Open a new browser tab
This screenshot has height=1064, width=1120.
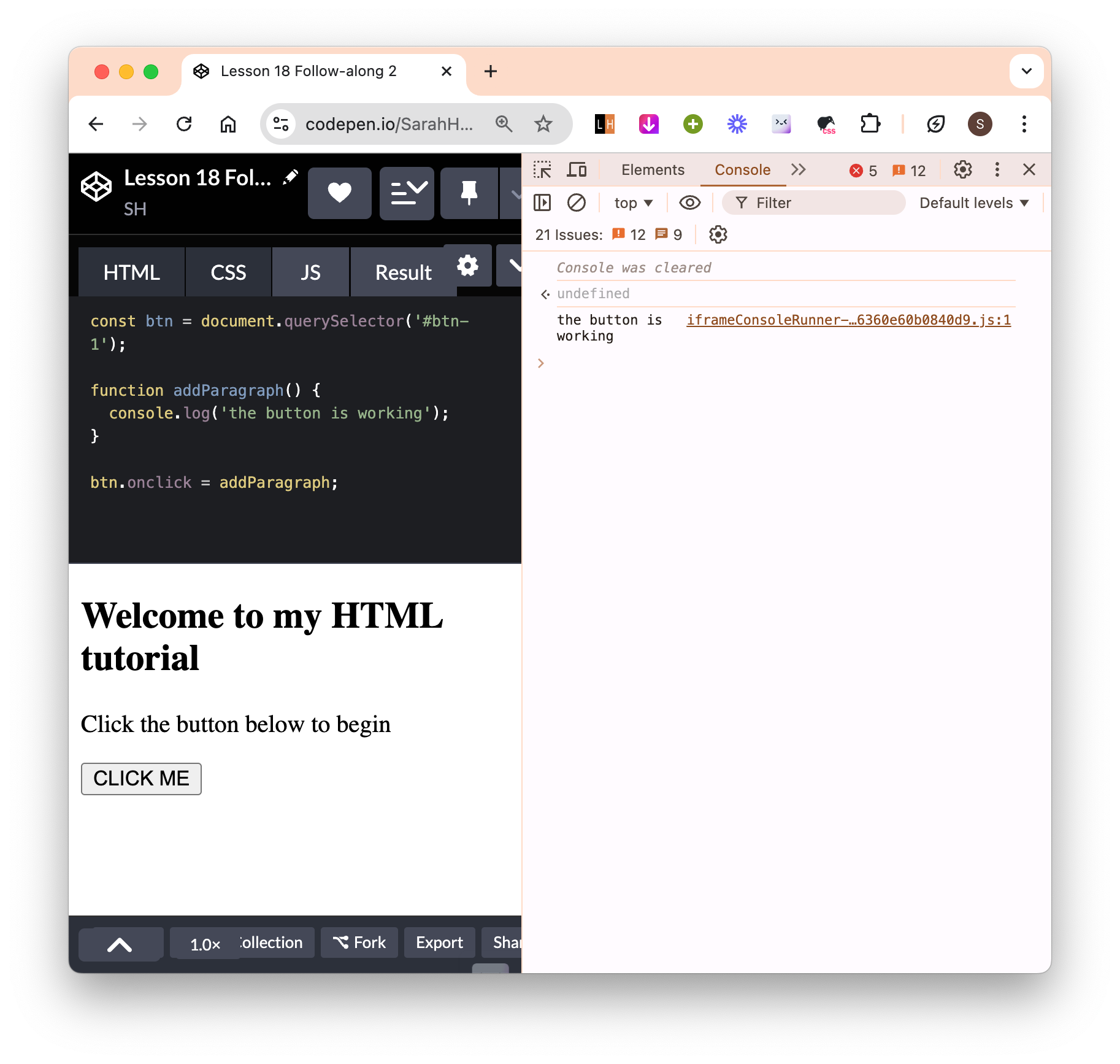pos(491,71)
